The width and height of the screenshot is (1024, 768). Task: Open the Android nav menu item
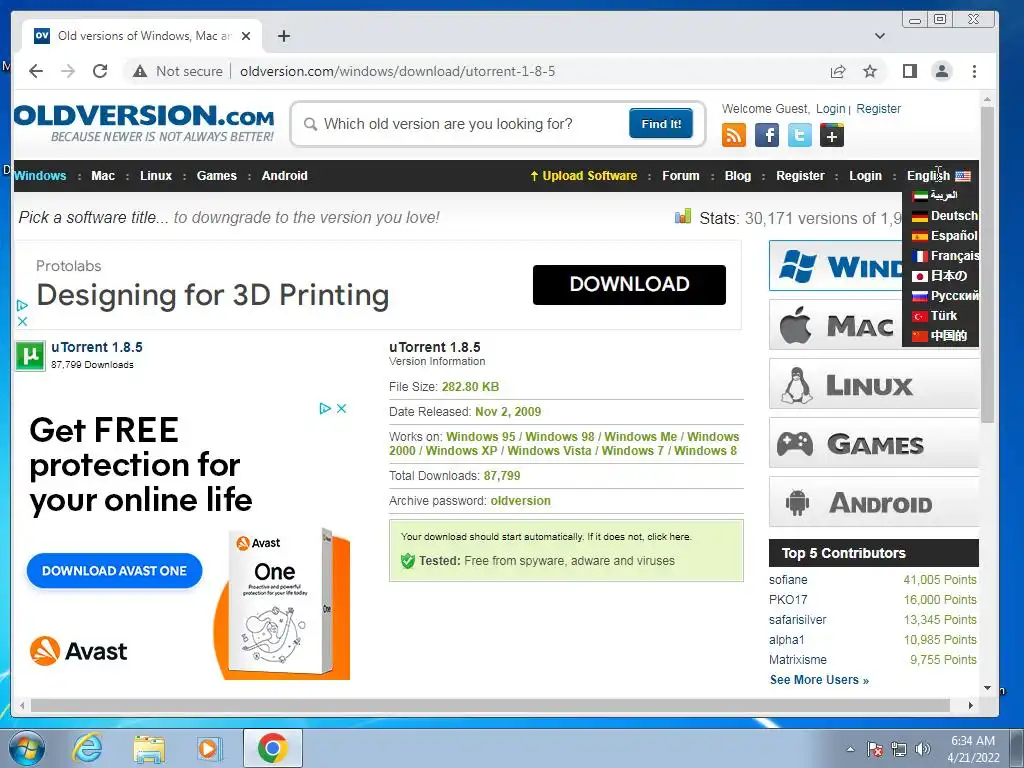click(285, 176)
